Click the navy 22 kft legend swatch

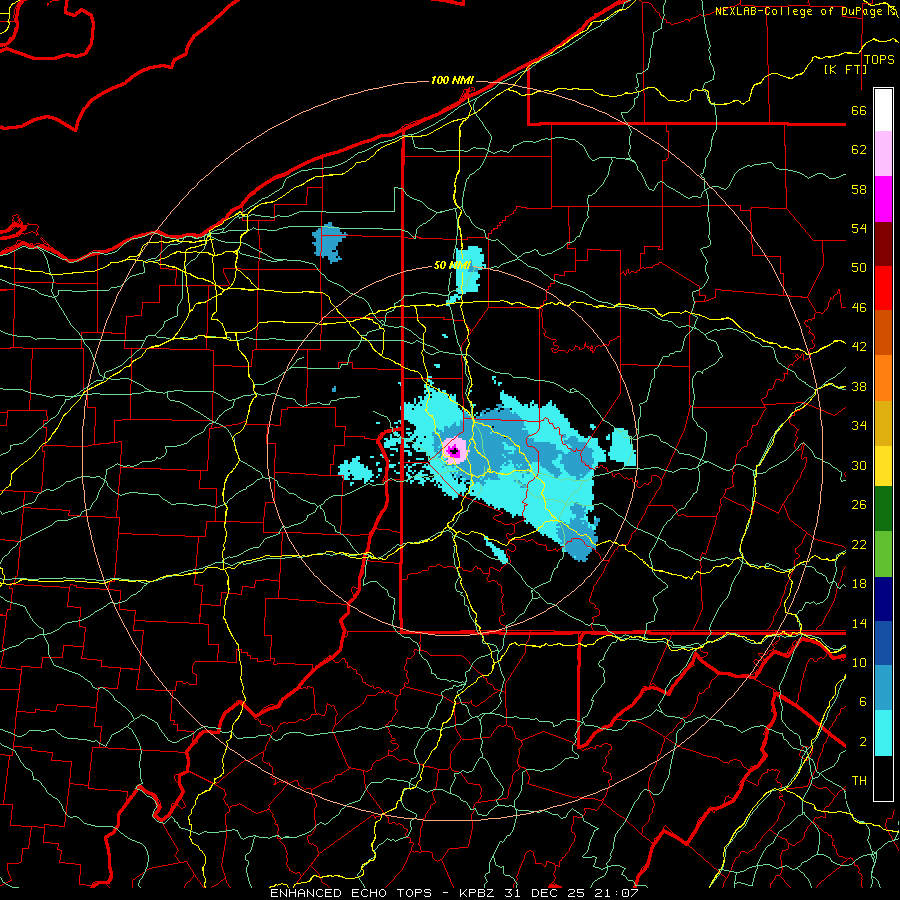click(x=883, y=599)
